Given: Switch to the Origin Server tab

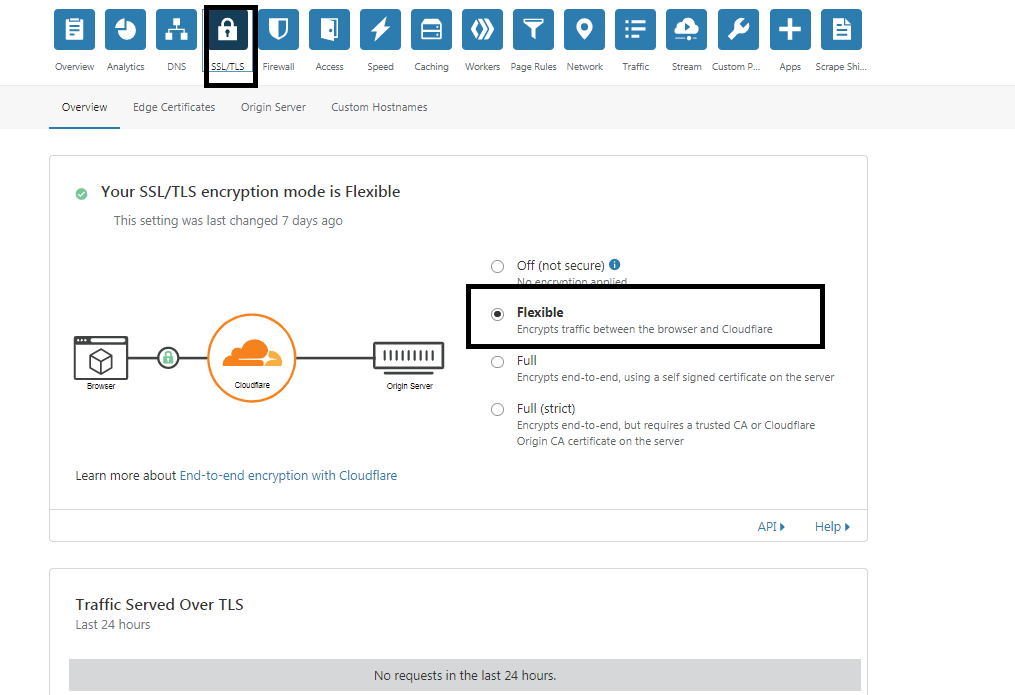Looking at the screenshot, I should (273, 107).
